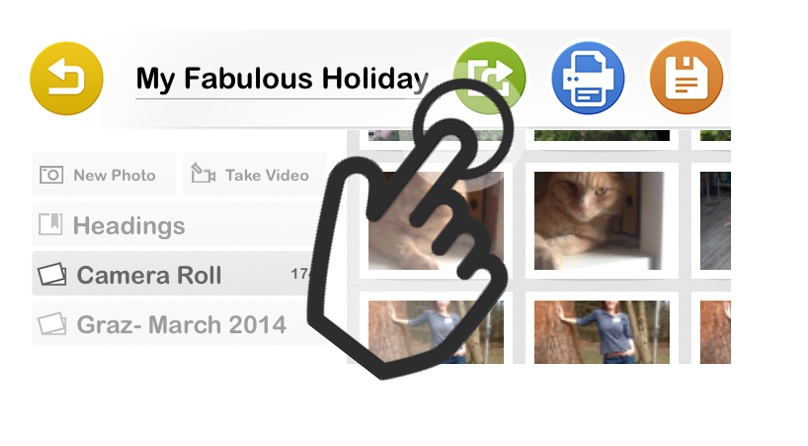Save with the orange floppy disk icon

pyautogui.click(x=686, y=77)
